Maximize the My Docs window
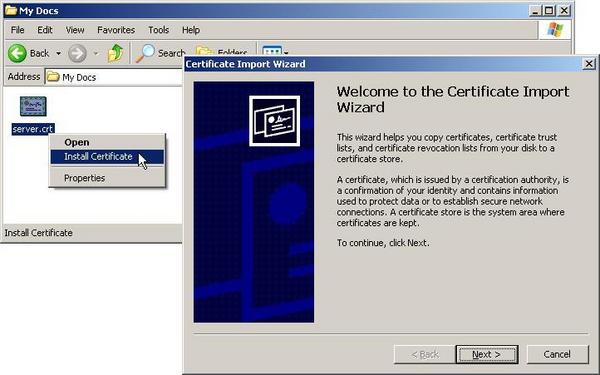Viewport: 600px width, 375px height. (549, 11)
